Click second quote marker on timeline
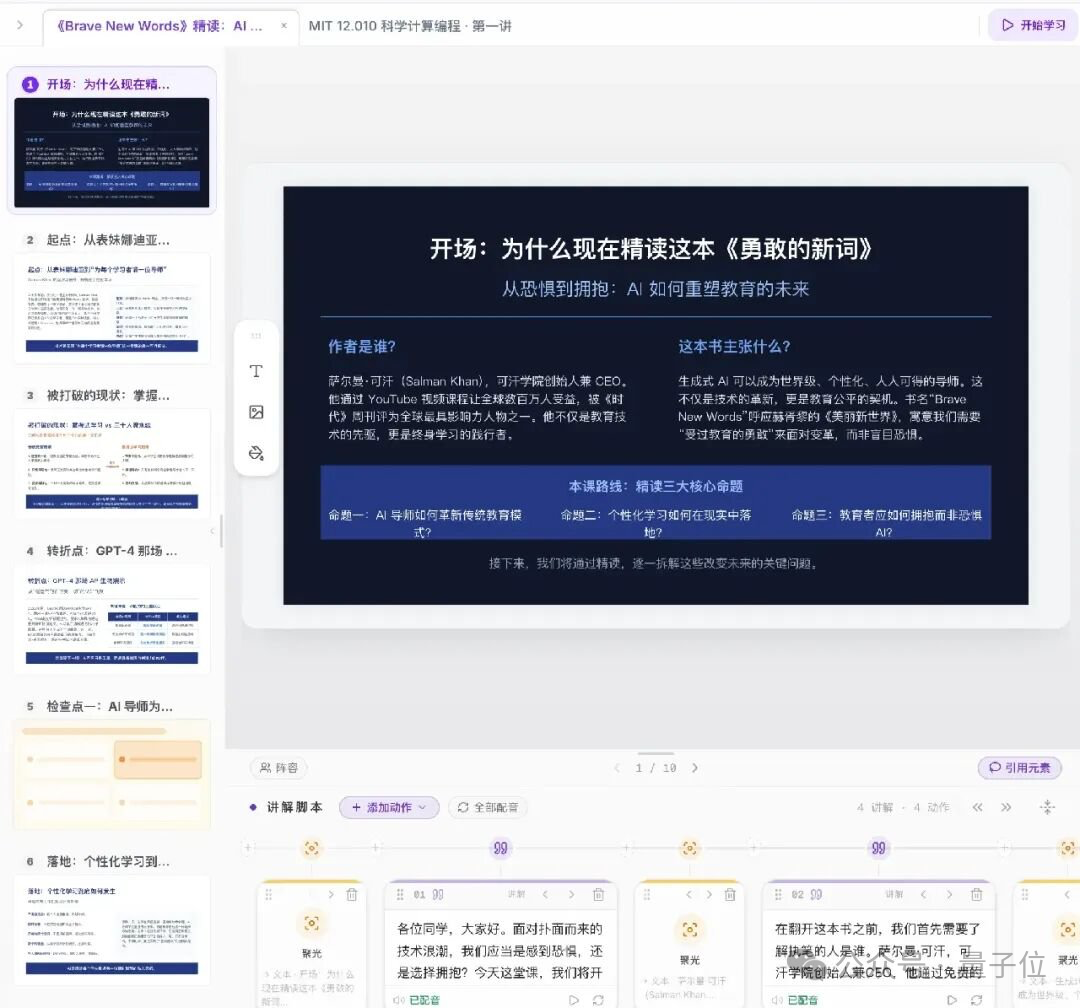The width and height of the screenshot is (1080, 1008). (879, 847)
